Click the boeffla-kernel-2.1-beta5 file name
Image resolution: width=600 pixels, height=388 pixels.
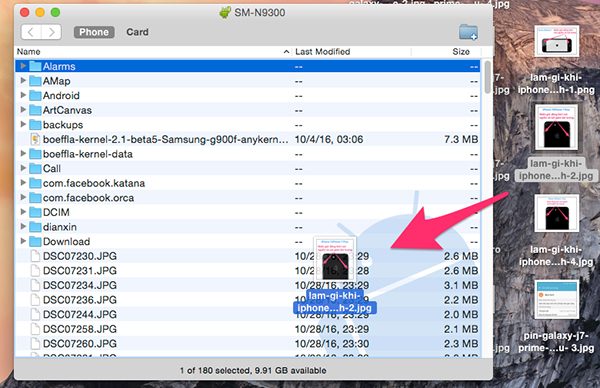[165, 139]
